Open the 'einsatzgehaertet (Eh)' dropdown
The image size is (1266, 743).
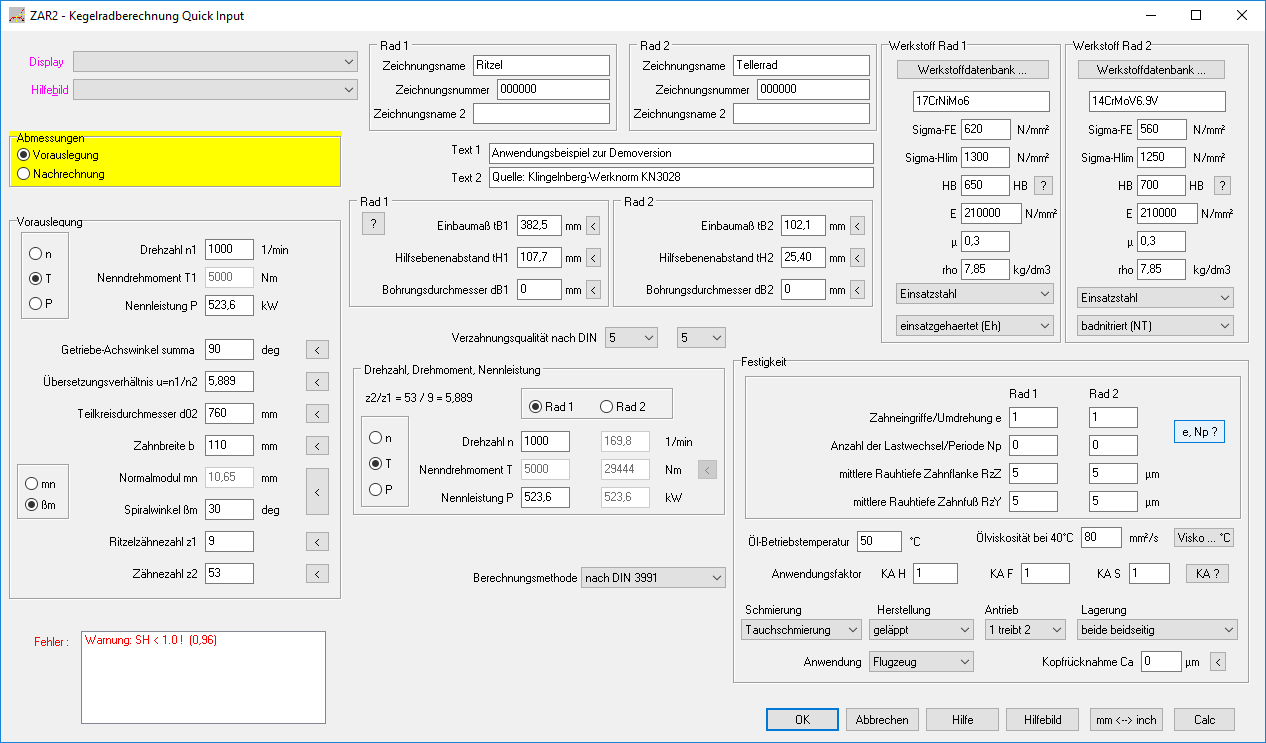tap(975, 325)
